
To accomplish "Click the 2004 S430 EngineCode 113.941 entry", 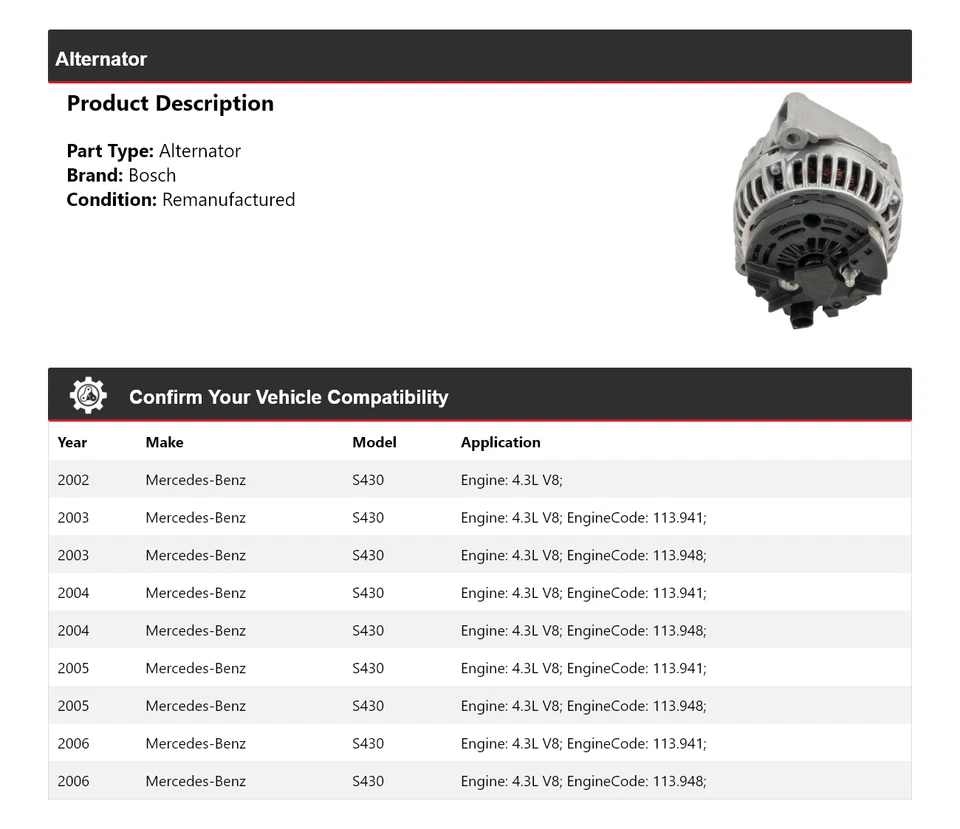I will [x=480, y=592].
